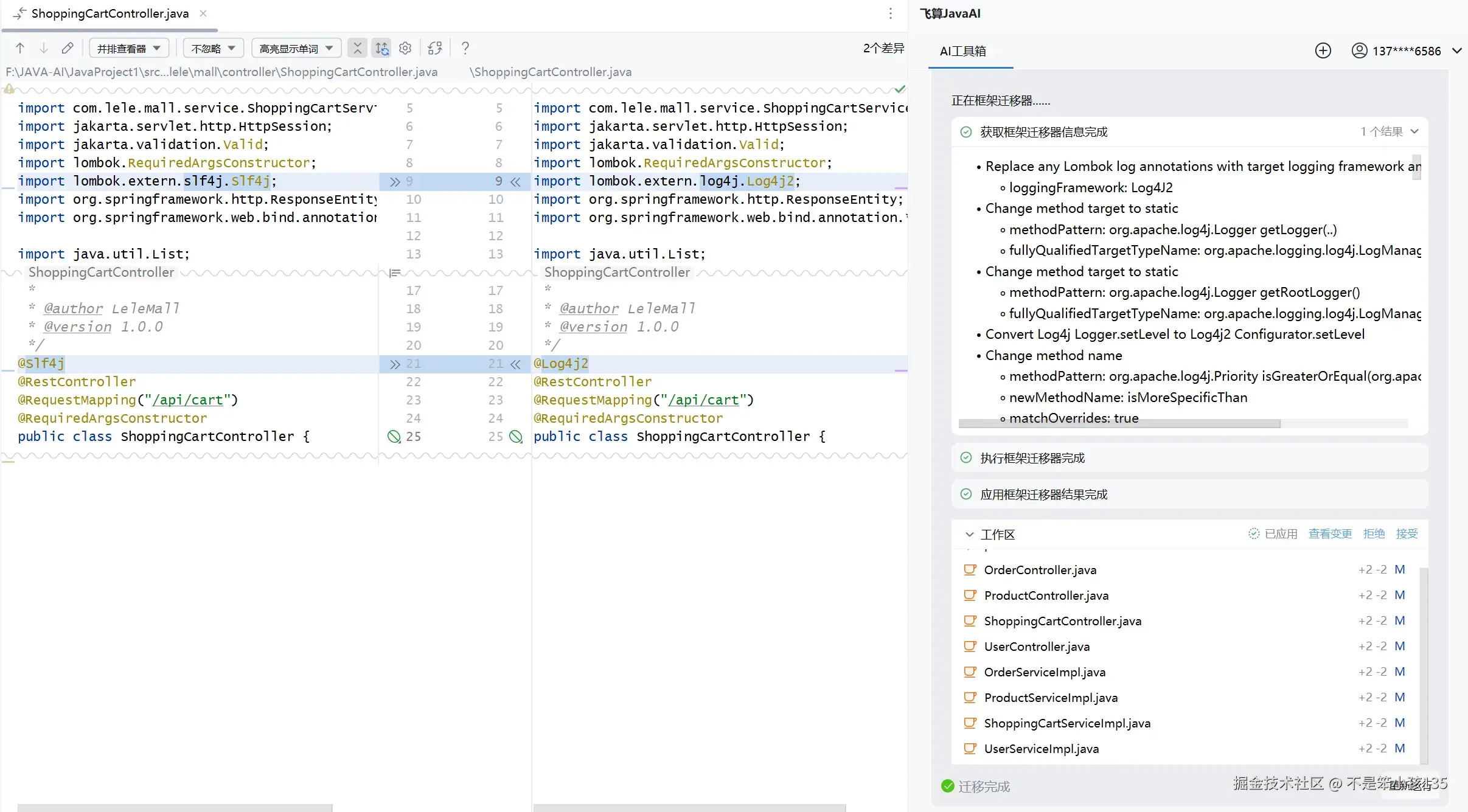
Task: Switch to the AI工具箱 tab
Action: 962,51
